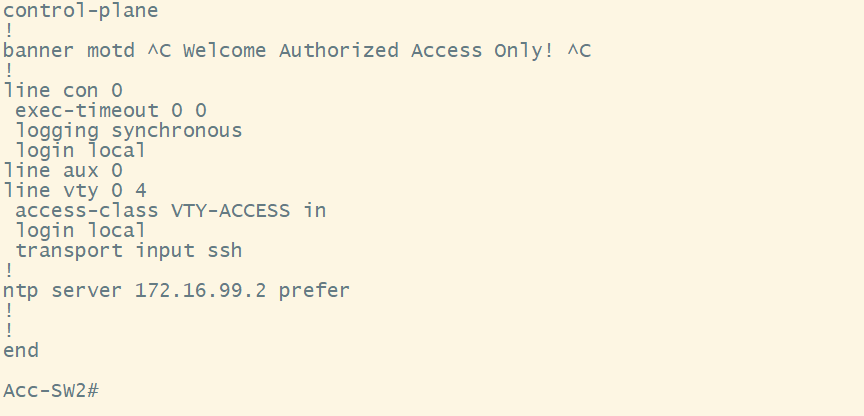864x416 pixels.
Task: Click the word 'VTY-ACCESS'
Action: 230,211
